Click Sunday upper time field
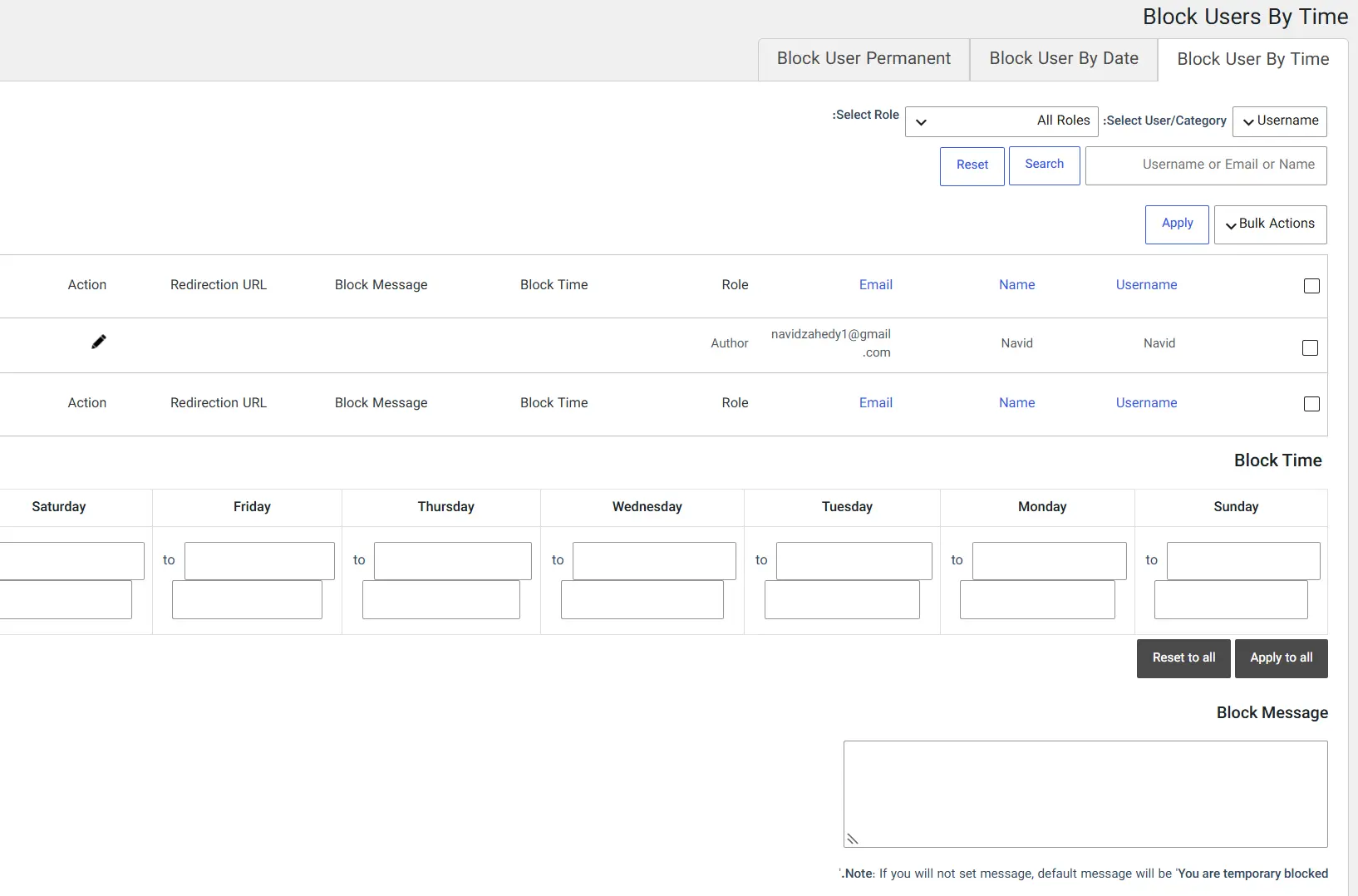 (1243, 561)
